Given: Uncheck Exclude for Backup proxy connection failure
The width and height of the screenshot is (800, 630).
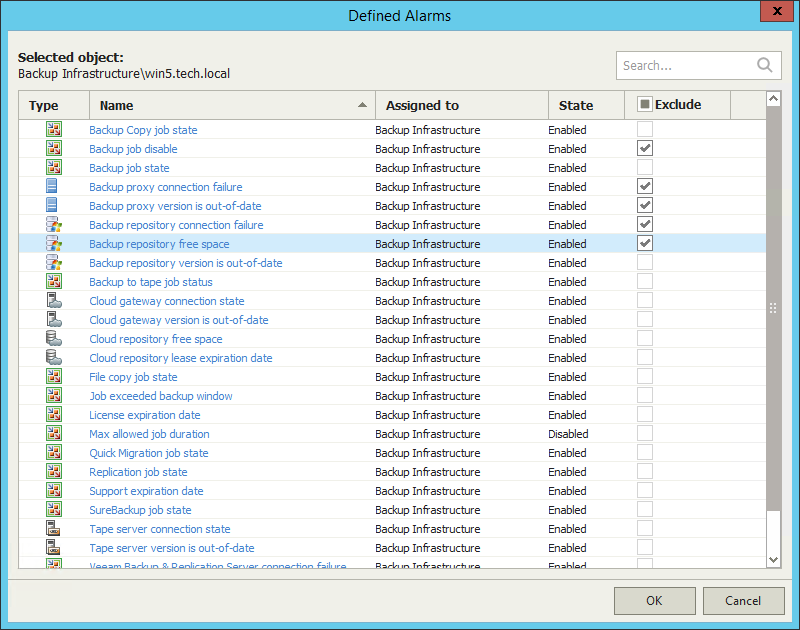Looking at the screenshot, I should point(645,186).
